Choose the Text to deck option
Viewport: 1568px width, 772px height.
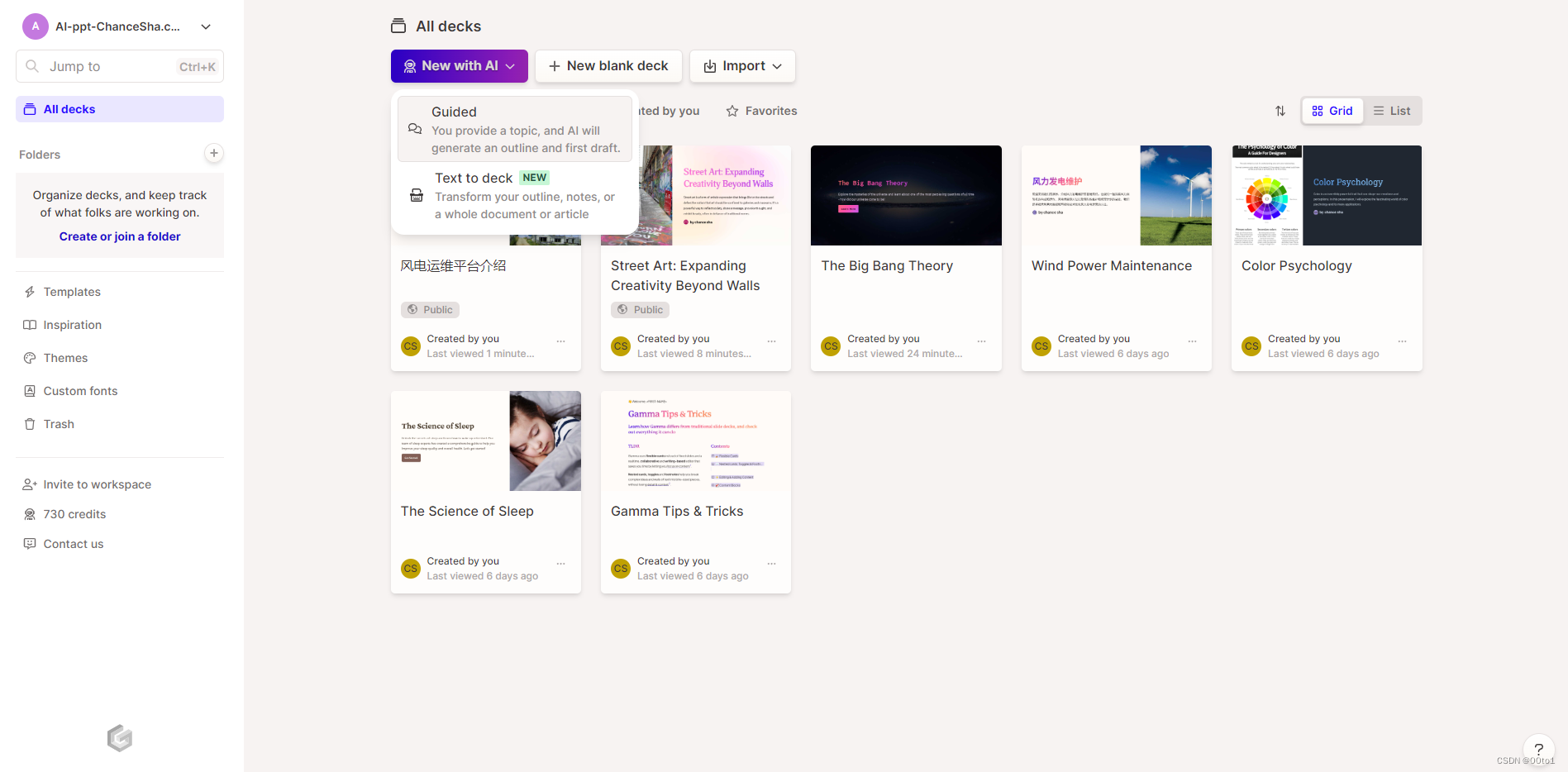pyautogui.click(x=515, y=196)
